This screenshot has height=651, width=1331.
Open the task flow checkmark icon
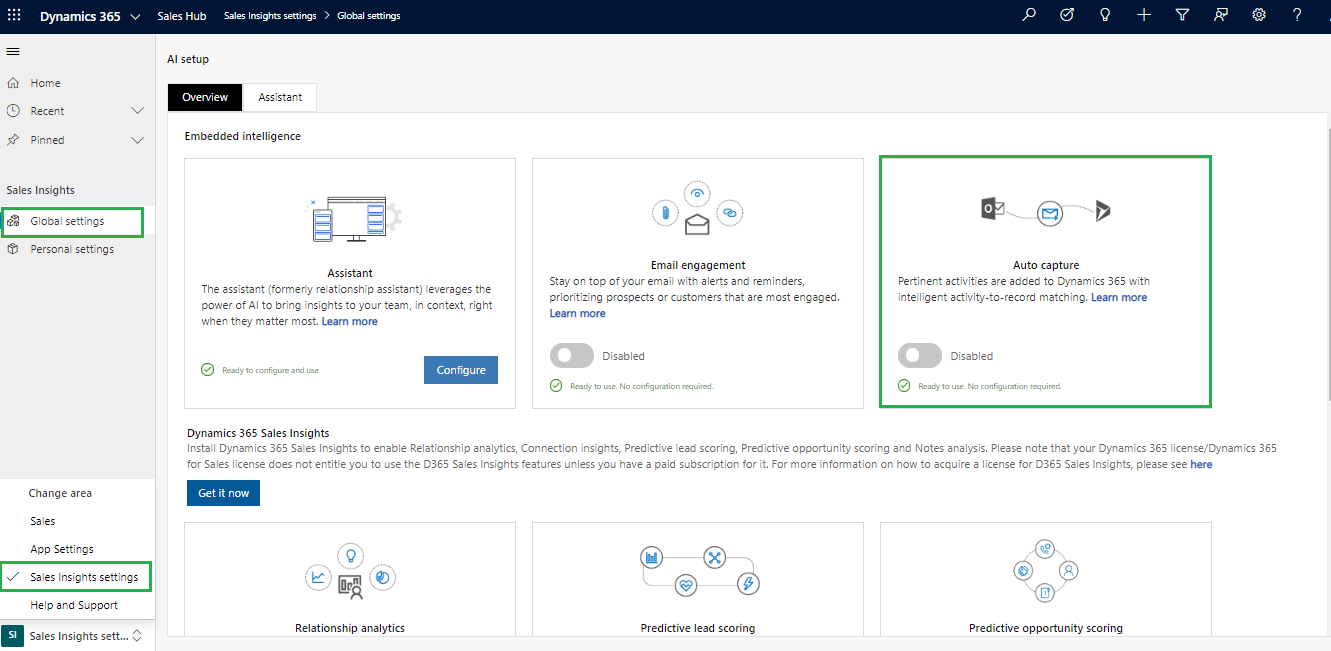1067,15
